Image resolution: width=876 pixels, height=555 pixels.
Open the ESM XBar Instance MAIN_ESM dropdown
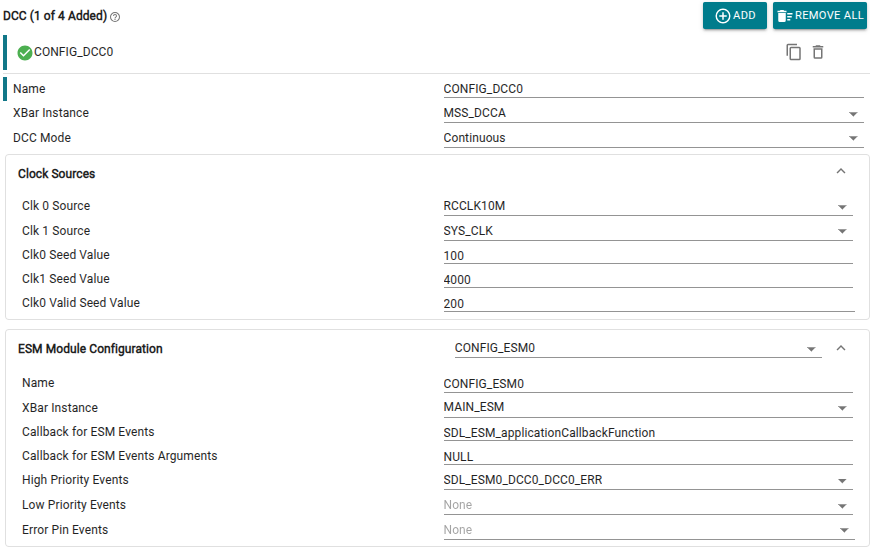click(648, 407)
